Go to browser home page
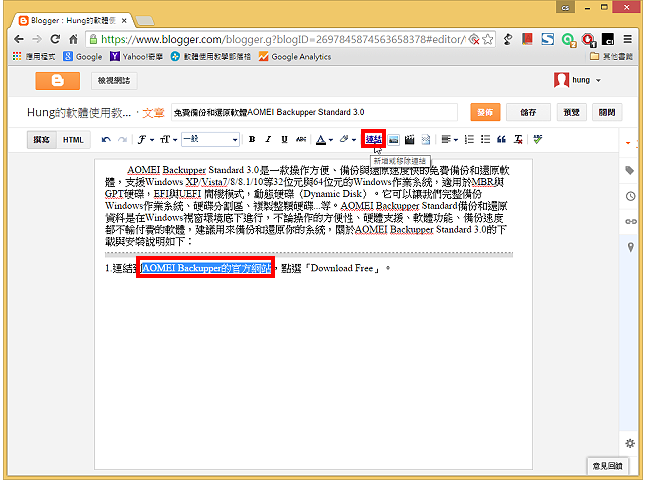 click(x=73, y=39)
